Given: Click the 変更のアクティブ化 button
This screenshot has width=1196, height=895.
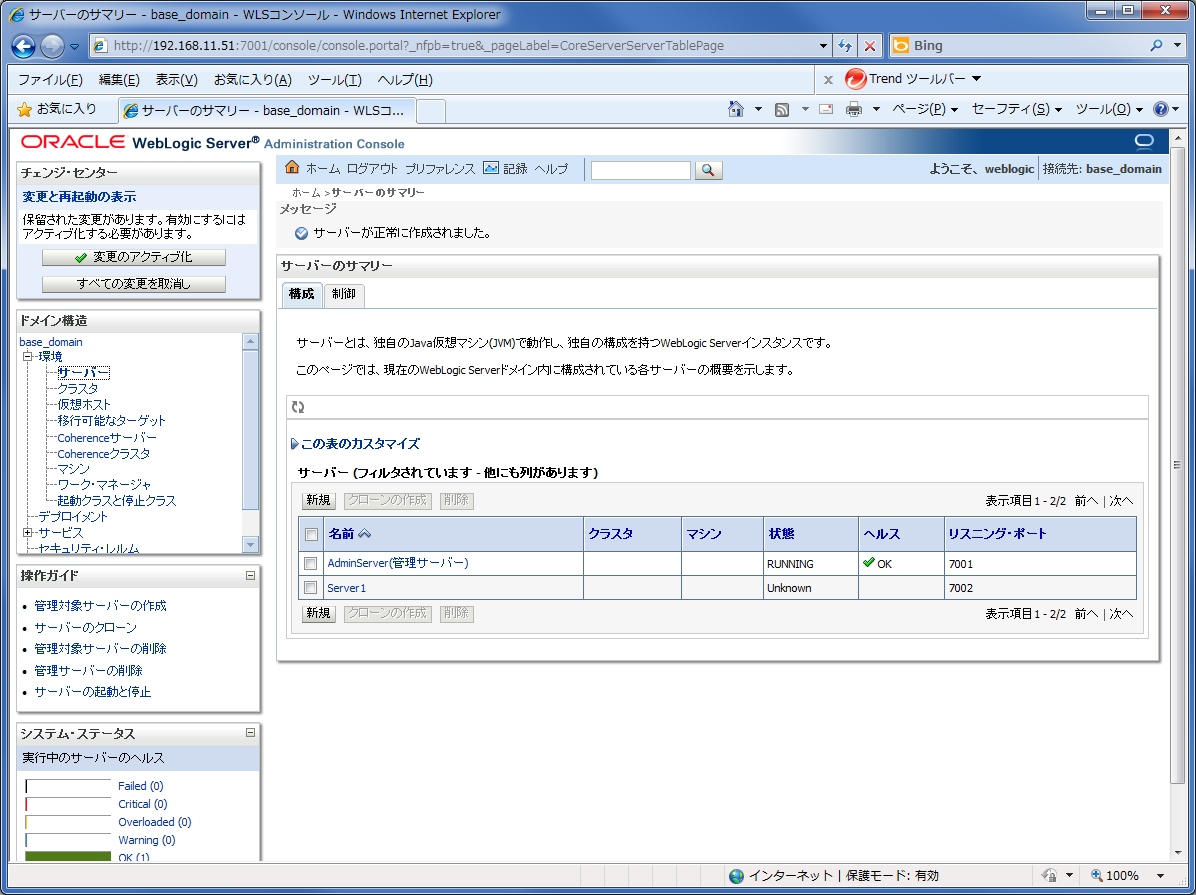Looking at the screenshot, I should (x=133, y=257).
